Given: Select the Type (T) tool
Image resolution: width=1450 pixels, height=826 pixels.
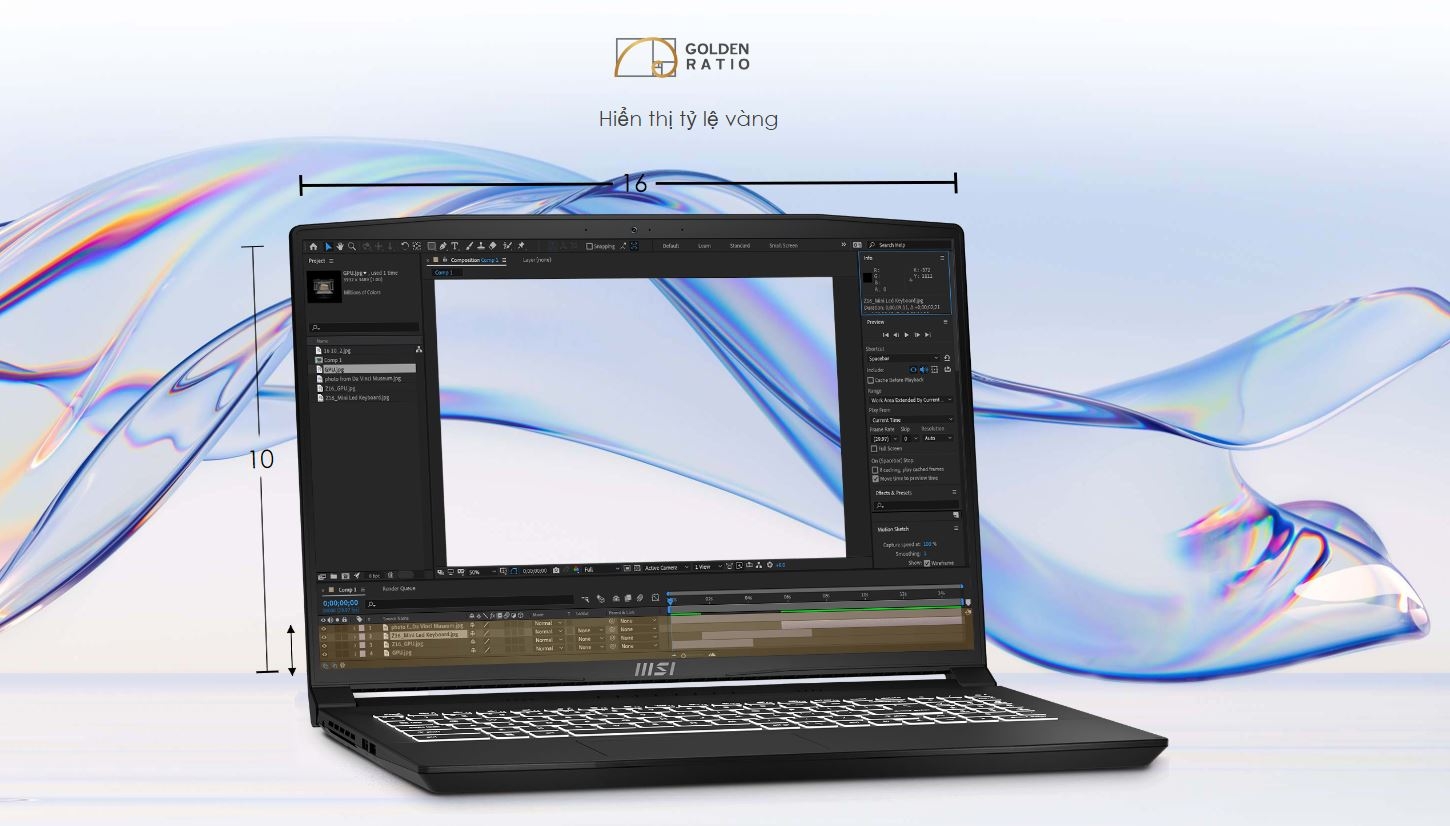Looking at the screenshot, I should pos(454,246).
